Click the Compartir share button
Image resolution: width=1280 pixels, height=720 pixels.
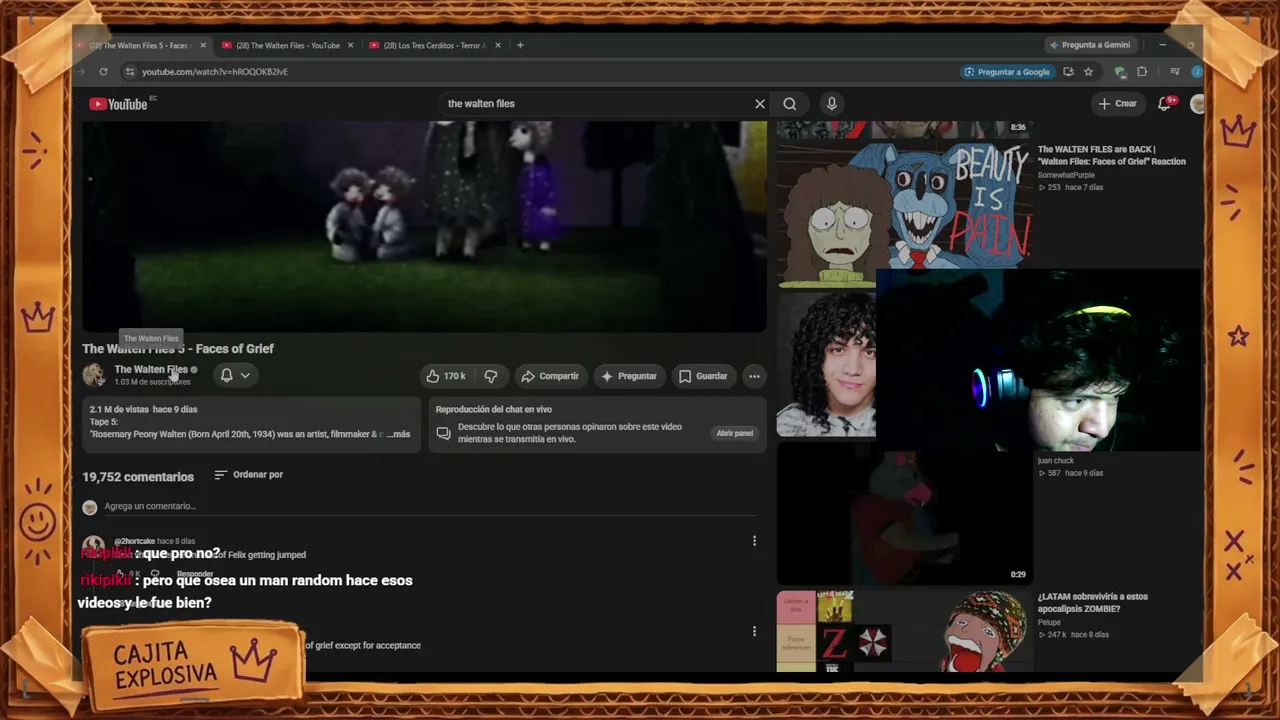[x=550, y=376]
